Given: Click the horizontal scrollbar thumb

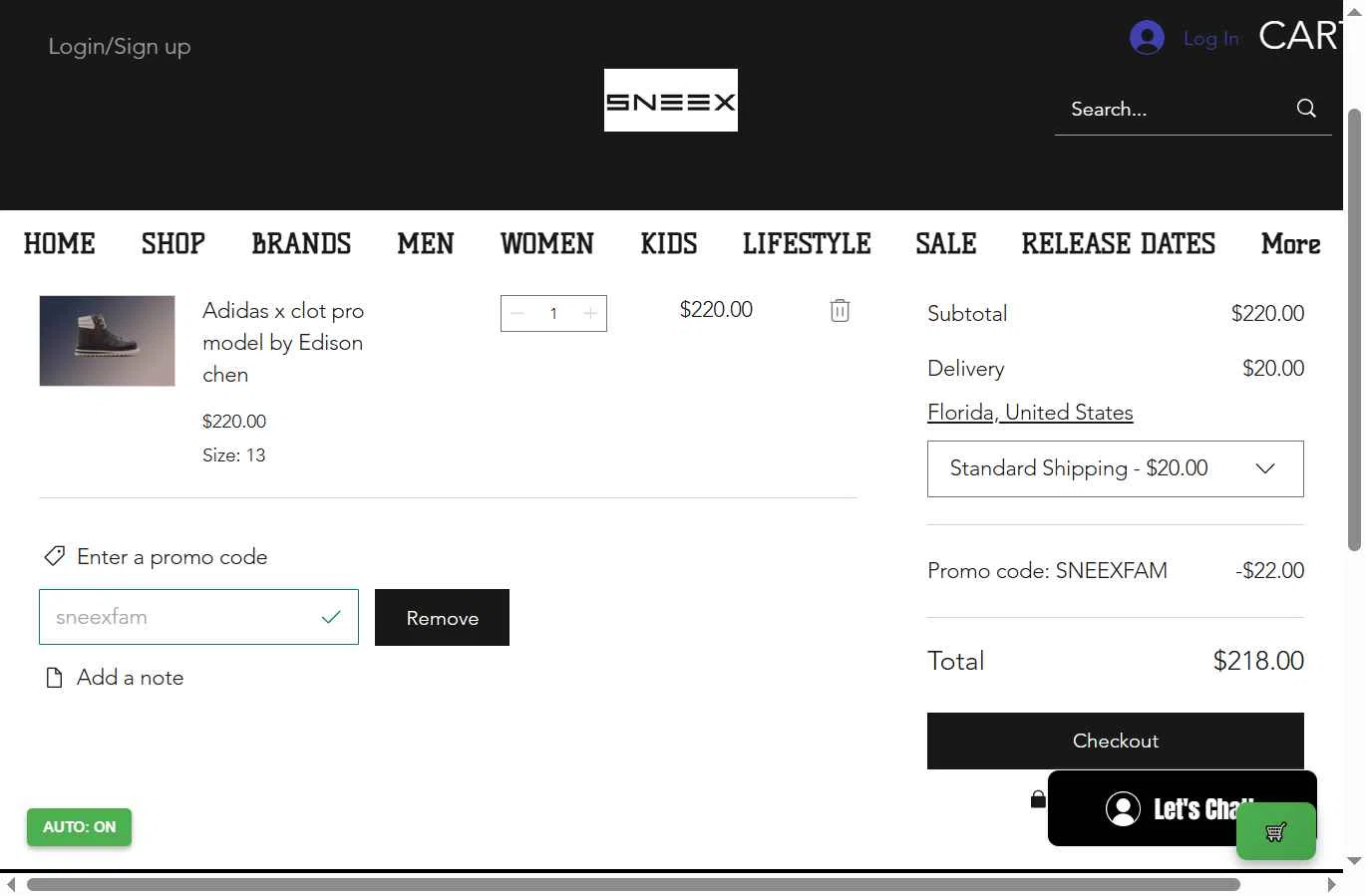Looking at the screenshot, I should (x=633, y=884).
